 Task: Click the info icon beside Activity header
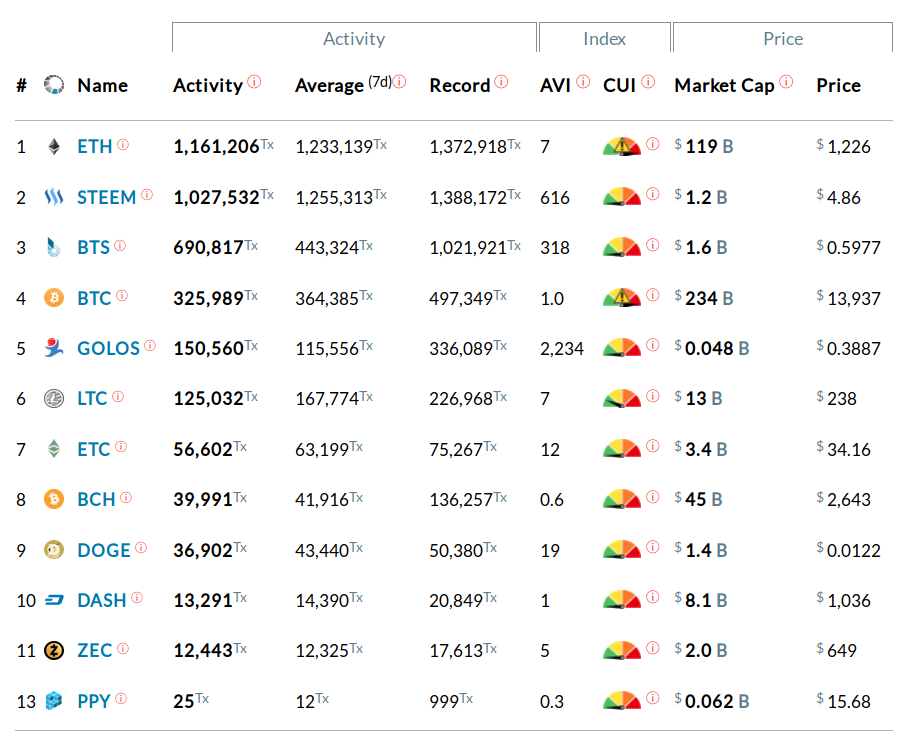coord(254,82)
